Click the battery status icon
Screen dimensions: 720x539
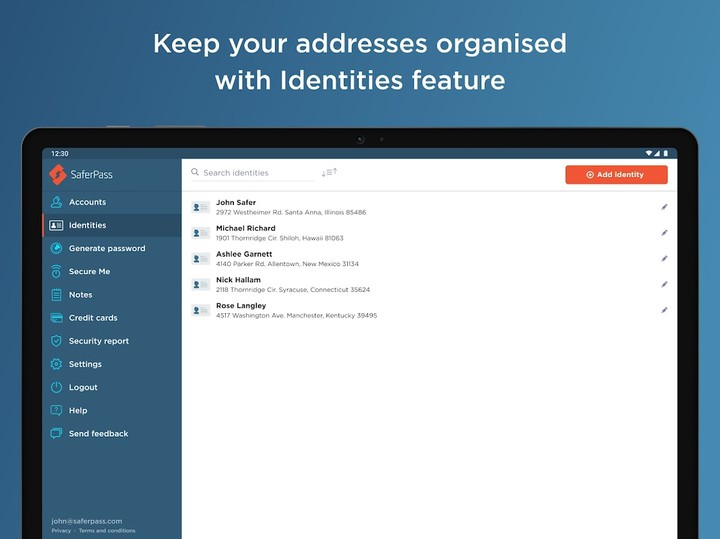click(x=665, y=153)
